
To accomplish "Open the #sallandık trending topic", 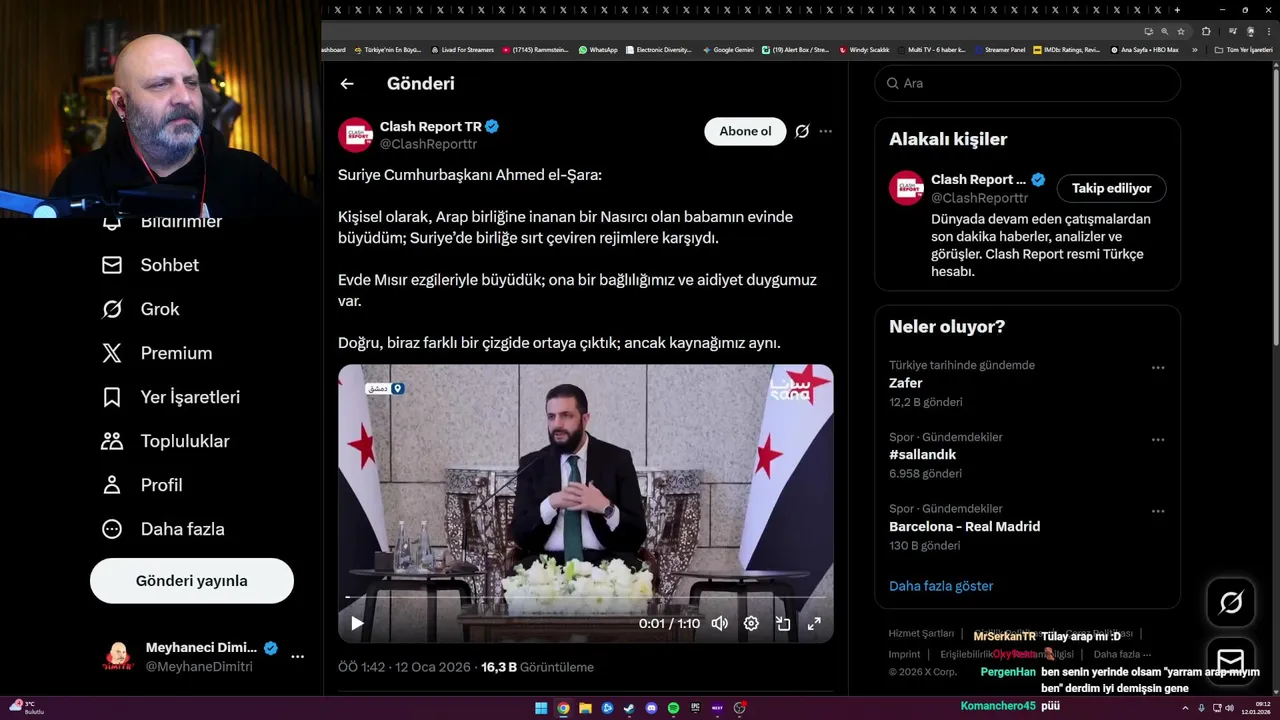I will [x=922, y=455].
